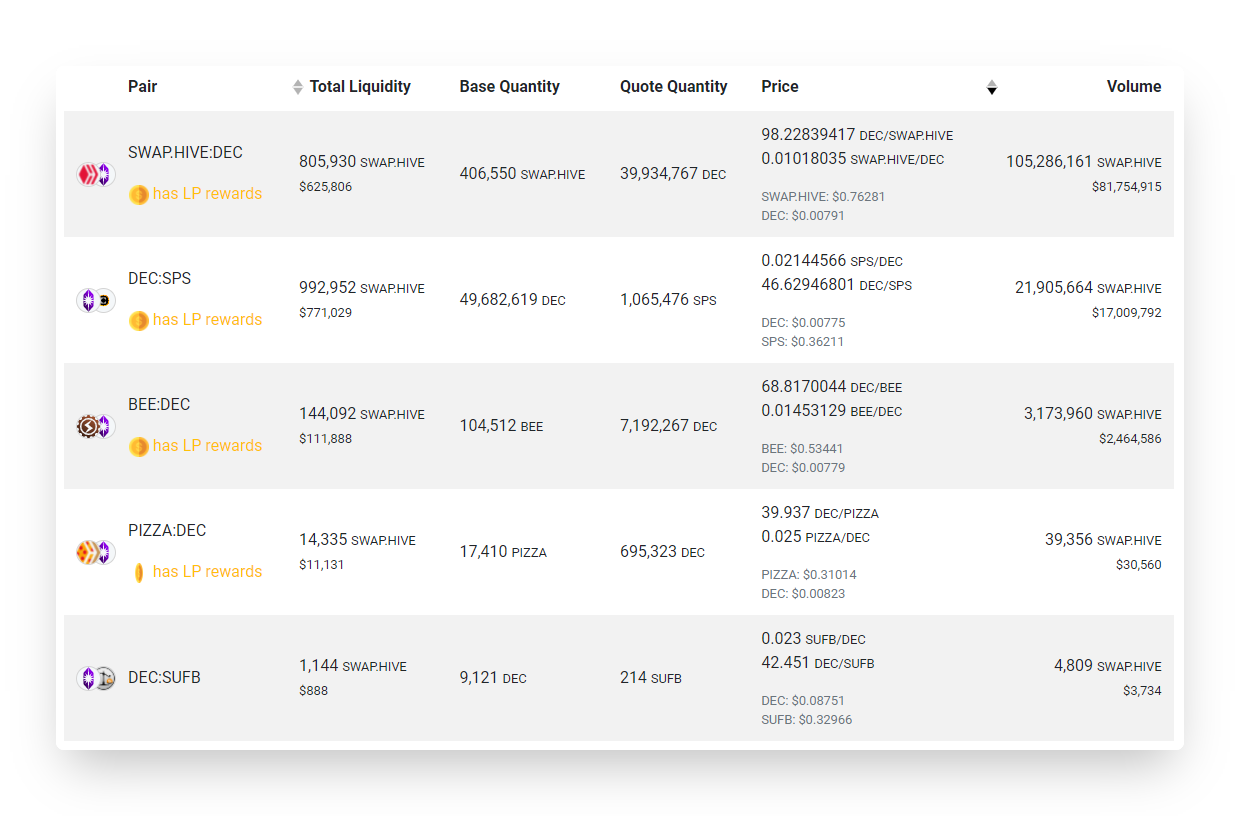Select the SPS: $0.36211 price note
This screenshot has height=816, width=1240.
[x=802, y=342]
